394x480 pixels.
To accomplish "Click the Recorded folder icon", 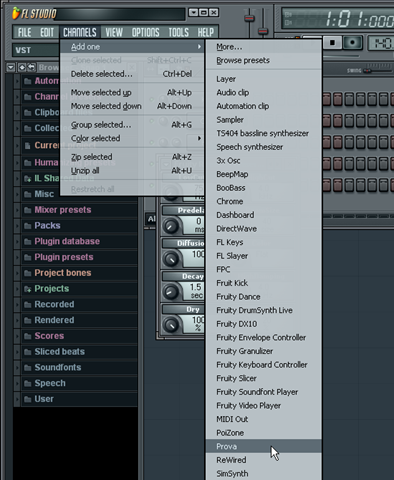I will [28, 305].
